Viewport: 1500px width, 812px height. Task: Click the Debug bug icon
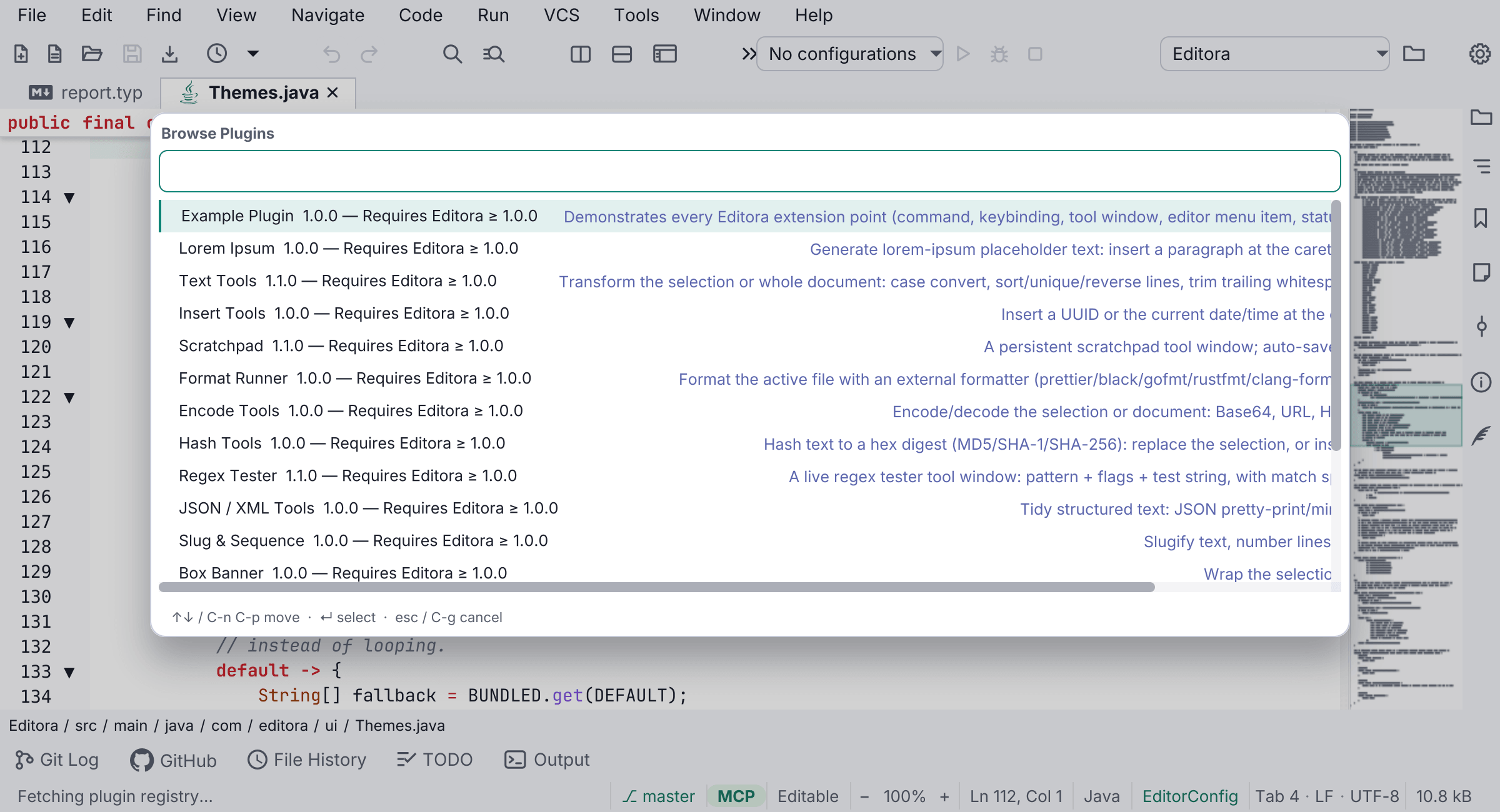tap(999, 54)
